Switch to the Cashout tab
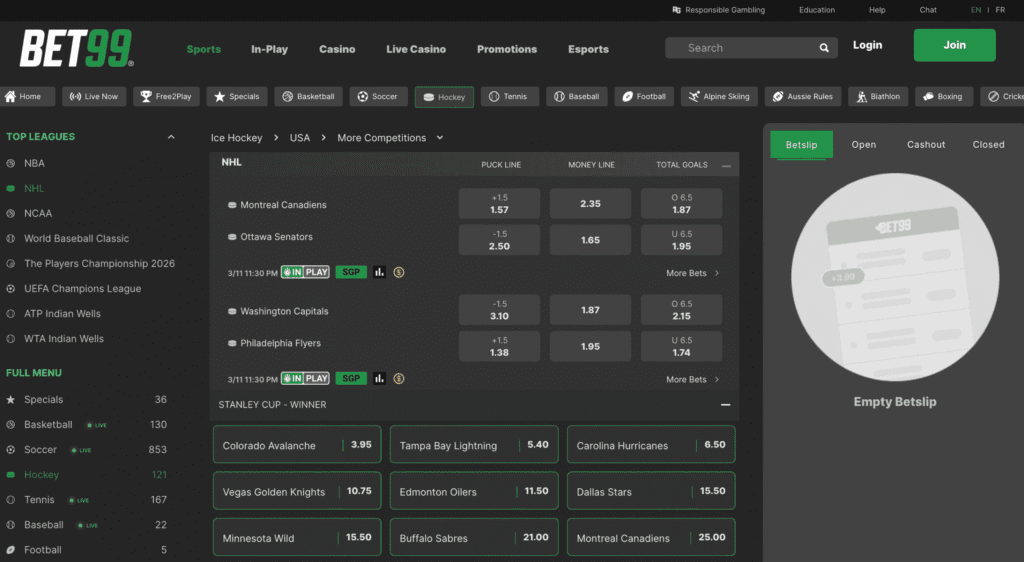 click(926, 144)
